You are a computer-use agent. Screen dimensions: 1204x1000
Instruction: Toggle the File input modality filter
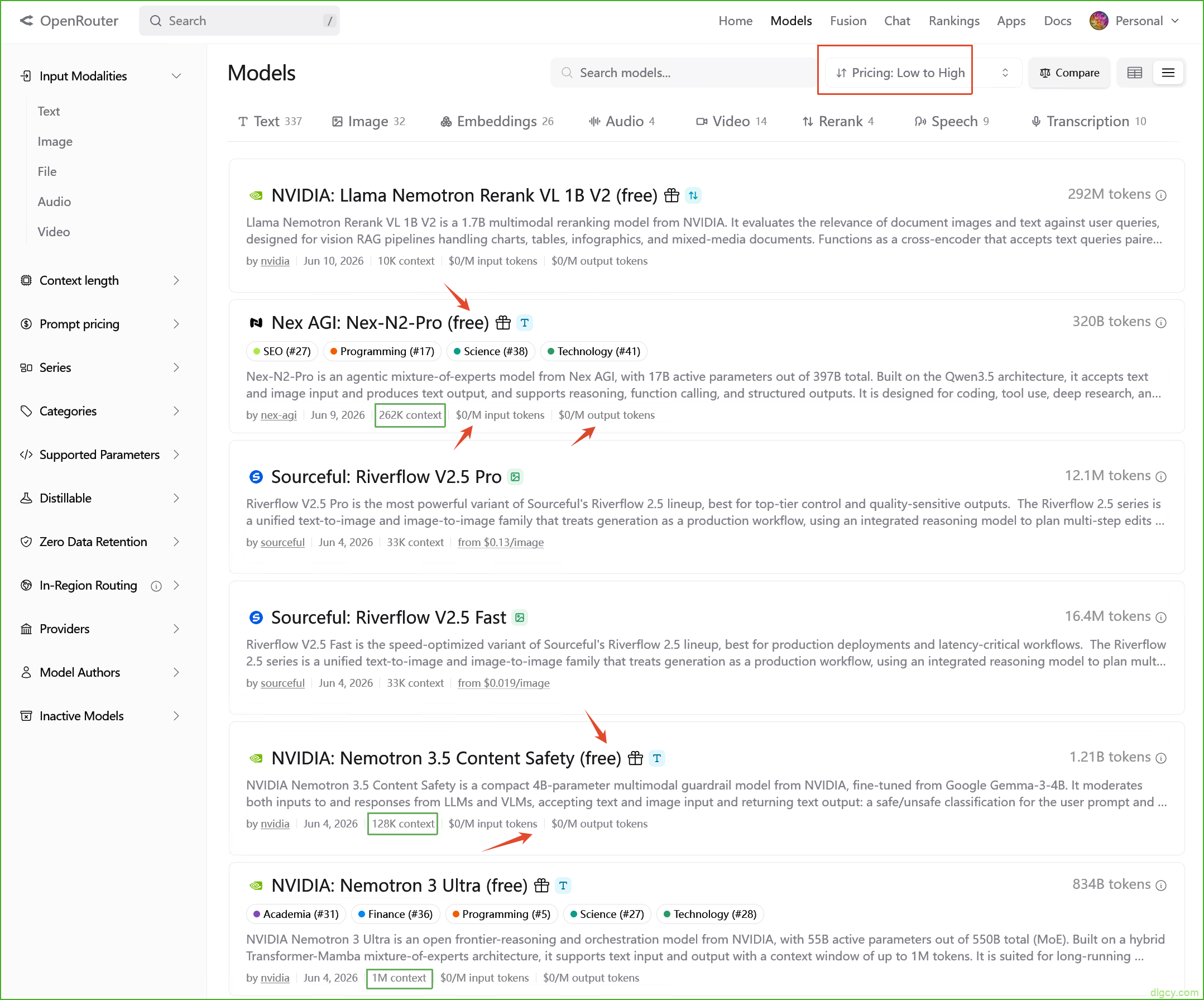(x=47, y=171)
